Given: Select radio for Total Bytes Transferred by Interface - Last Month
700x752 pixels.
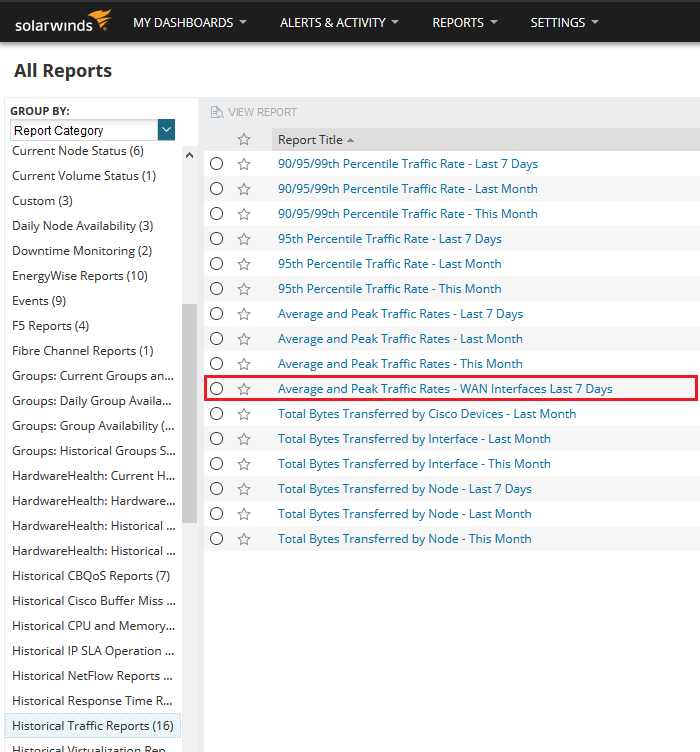Looking at the screenshot, I should coord(217,439).
